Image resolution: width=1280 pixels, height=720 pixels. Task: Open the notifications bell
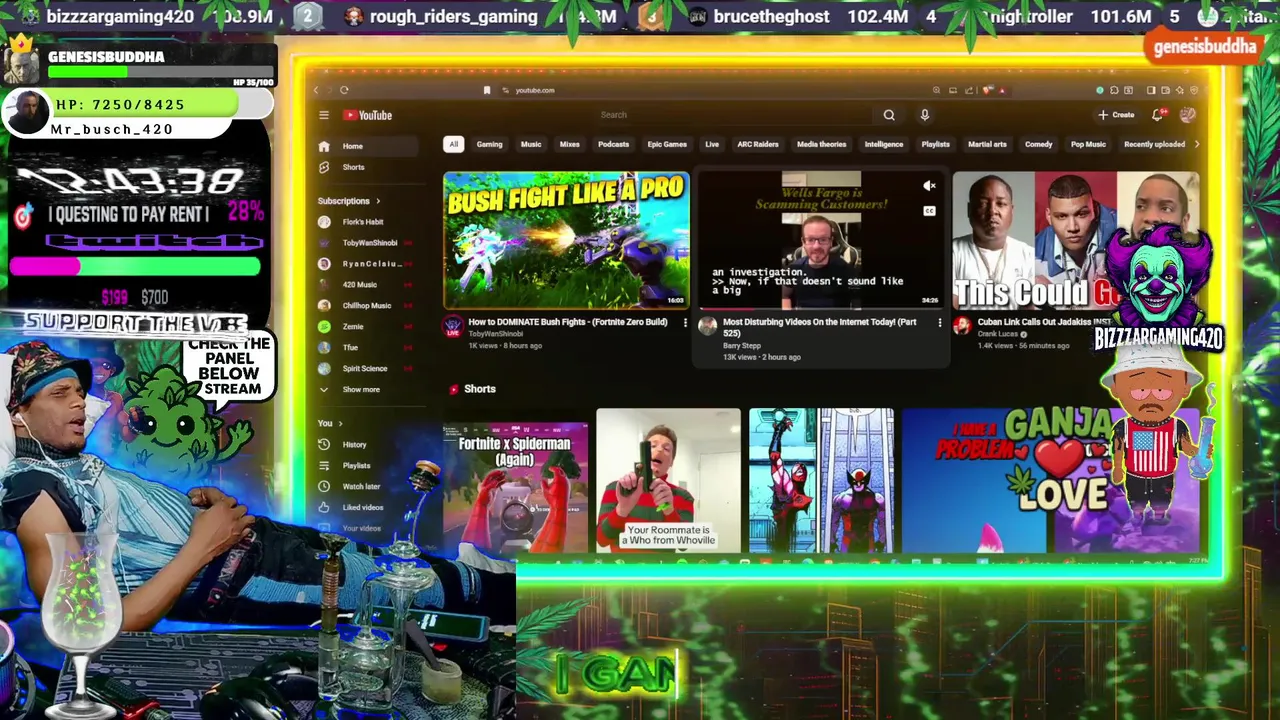[x=1158, y=115]
